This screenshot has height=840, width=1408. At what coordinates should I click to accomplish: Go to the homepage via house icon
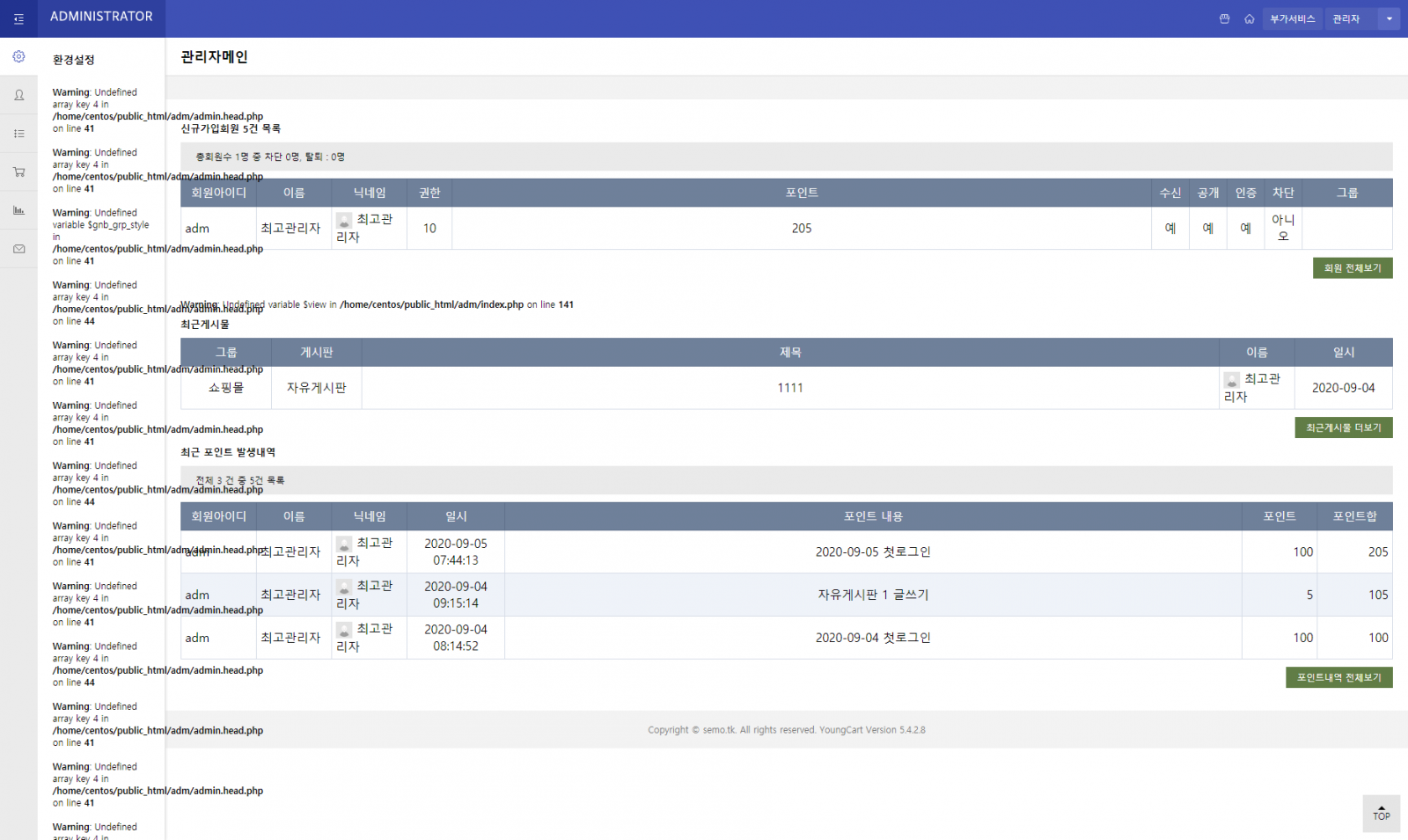pos(1249,18)
